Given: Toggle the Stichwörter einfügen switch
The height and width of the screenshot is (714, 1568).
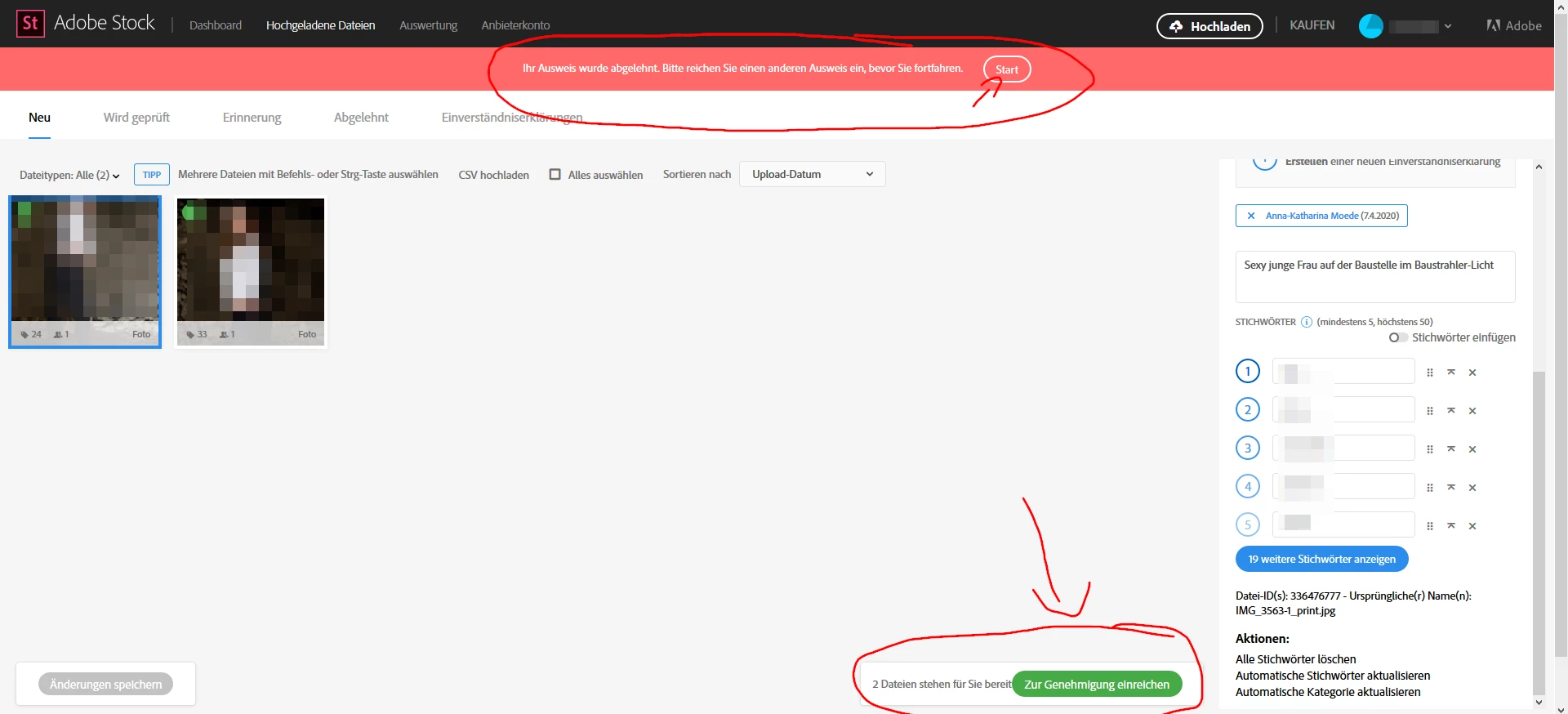Looking at the screenshot, I should click(x=1398, y=337).
